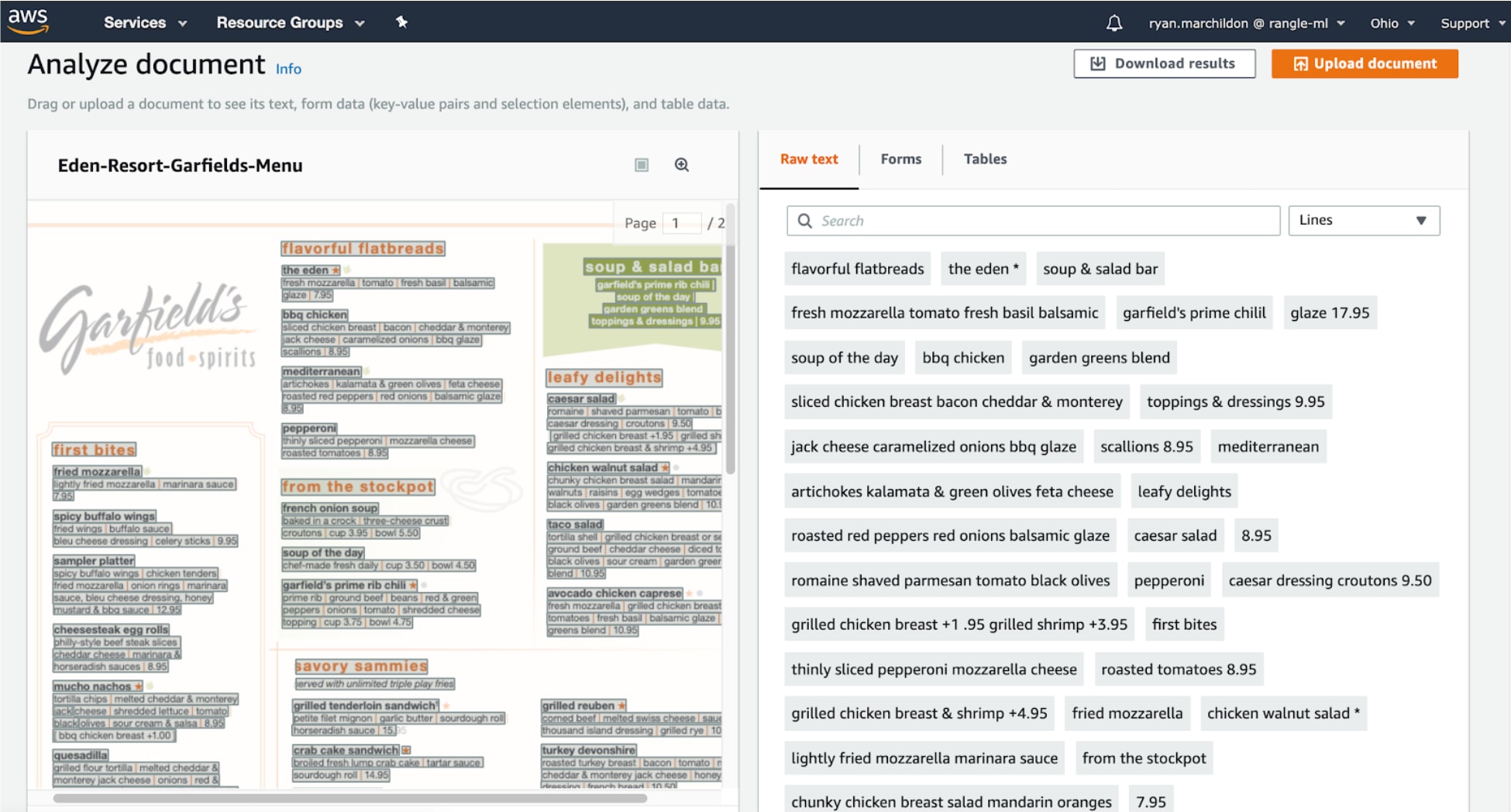Select the 'fried mozzarella' chip
The image size is (1511, 812).
1127,714
